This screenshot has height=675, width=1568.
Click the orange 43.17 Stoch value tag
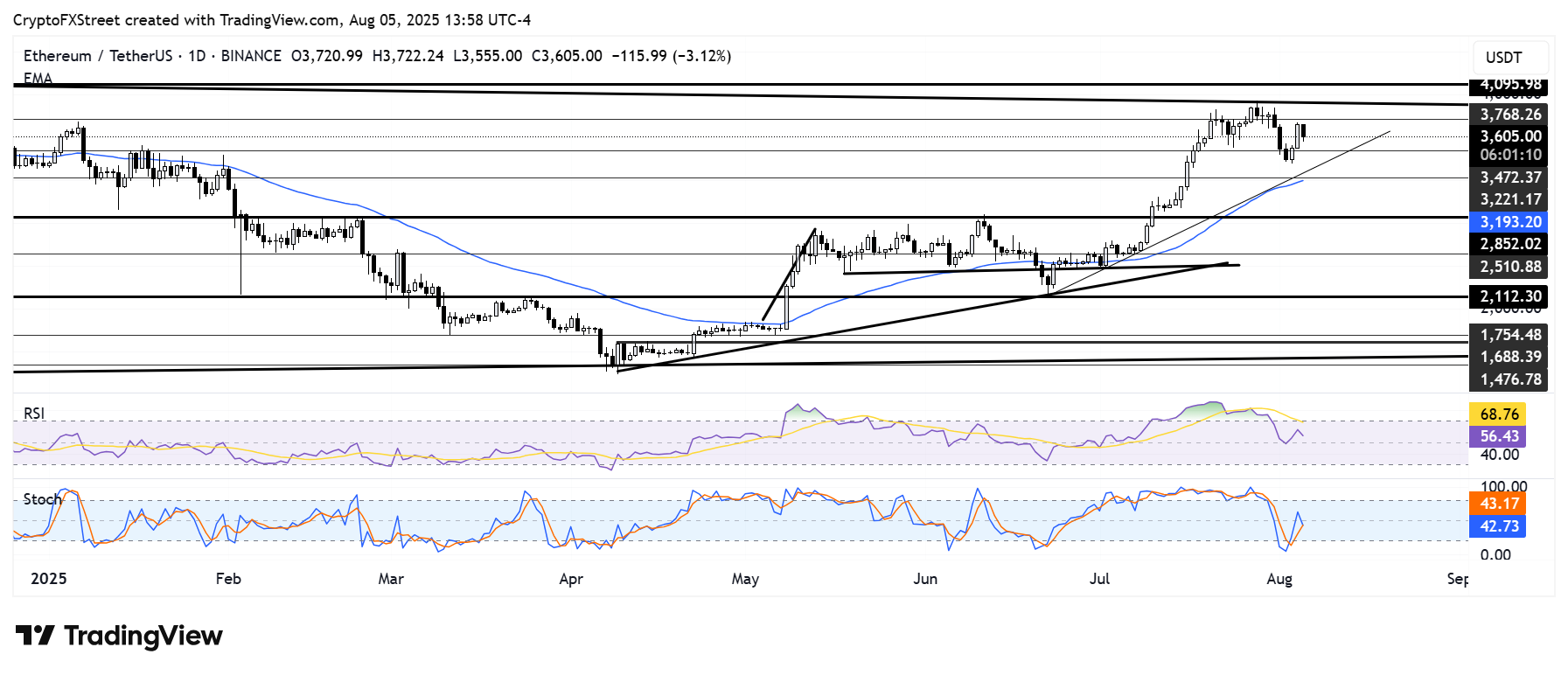(1499, 504)
